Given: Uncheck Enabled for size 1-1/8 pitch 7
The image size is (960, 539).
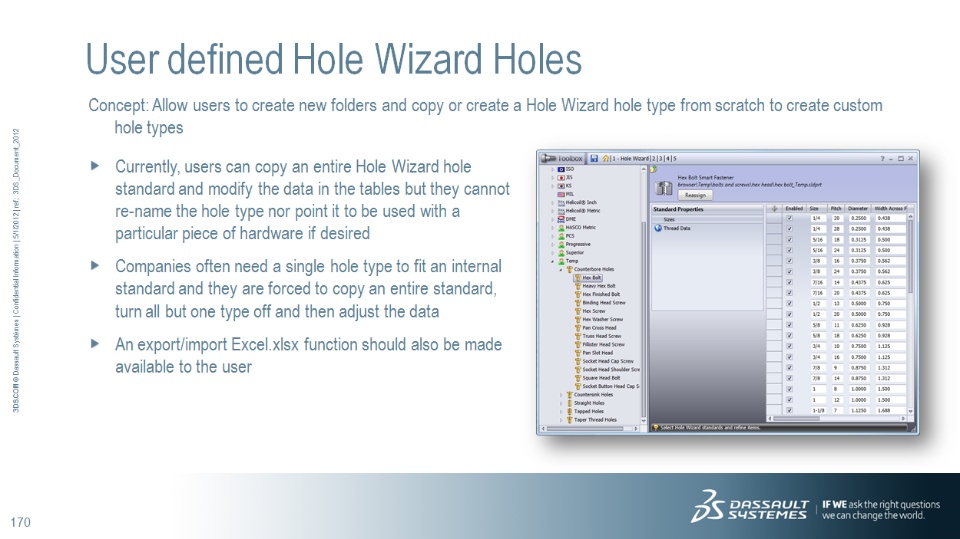Looking at the screenshot, I should [x=790, y=410].
